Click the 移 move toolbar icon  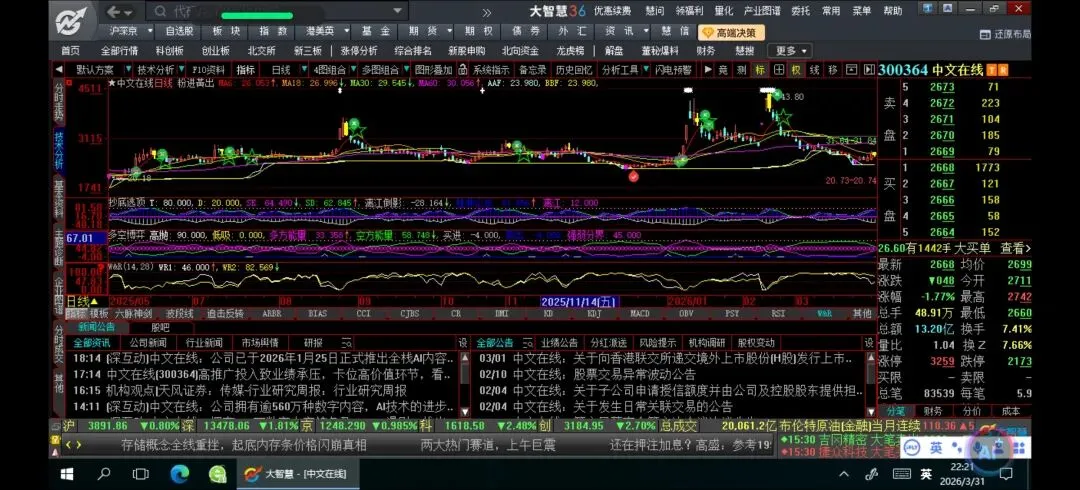[x=833, y=70]
